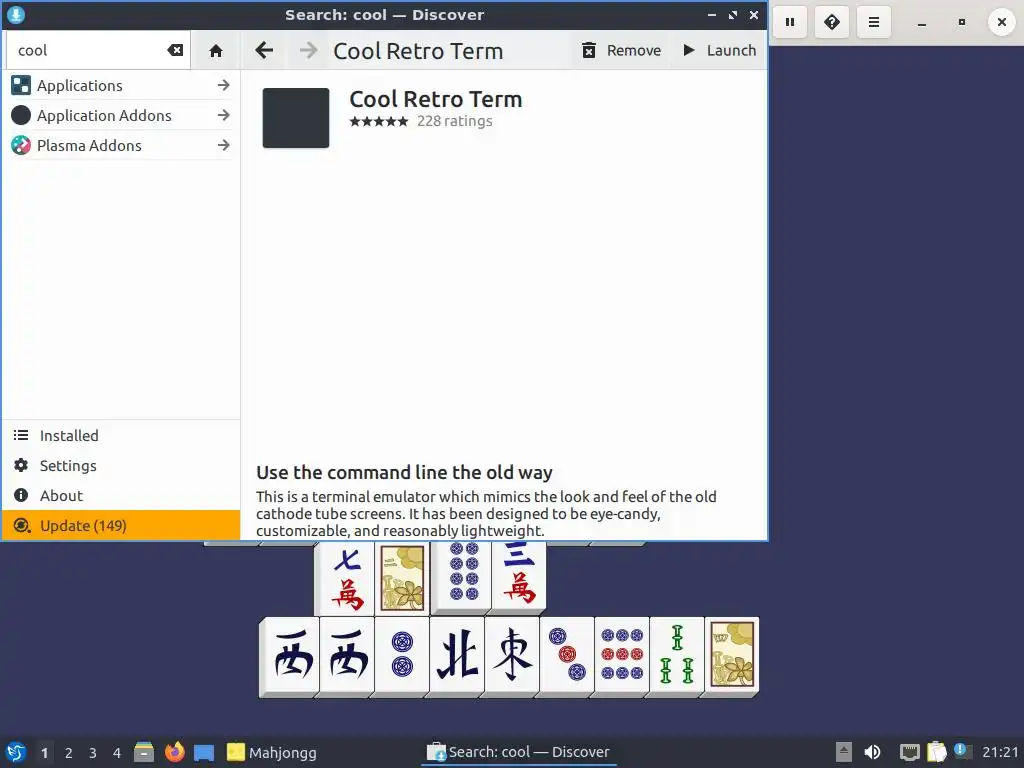Viewport: 1024px width, 768px height.
Task: Navigate back in Discover
Action: 264,50
